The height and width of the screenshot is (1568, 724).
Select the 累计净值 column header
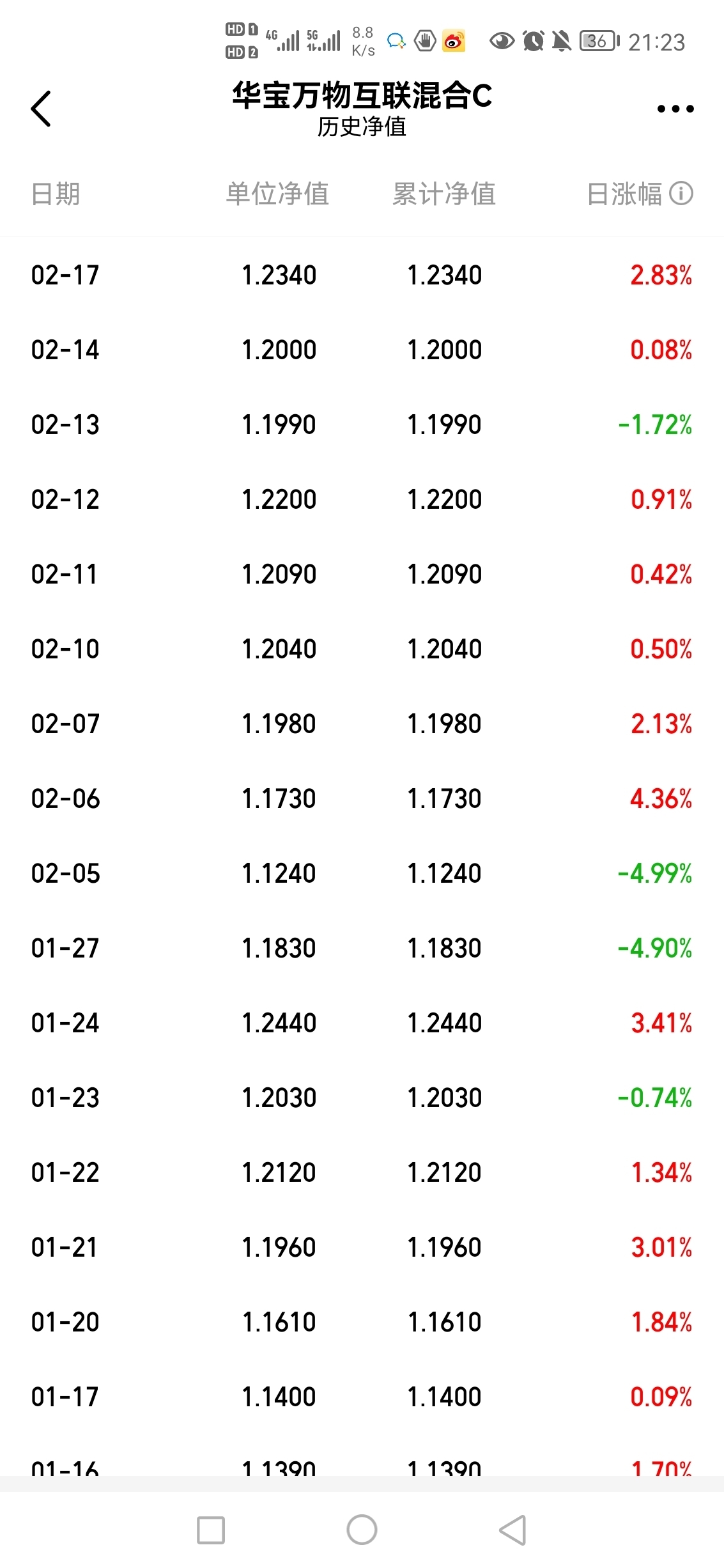(444, 194)
